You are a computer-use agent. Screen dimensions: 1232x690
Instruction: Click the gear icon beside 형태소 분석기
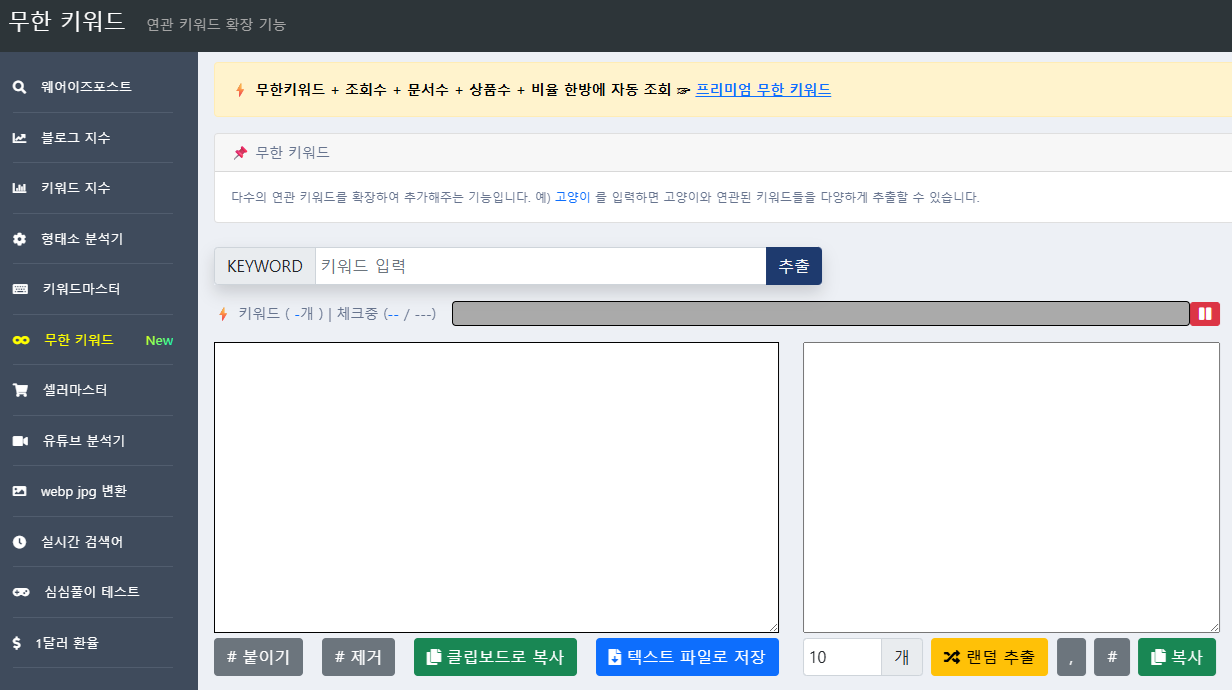click(x=19, y=239)
